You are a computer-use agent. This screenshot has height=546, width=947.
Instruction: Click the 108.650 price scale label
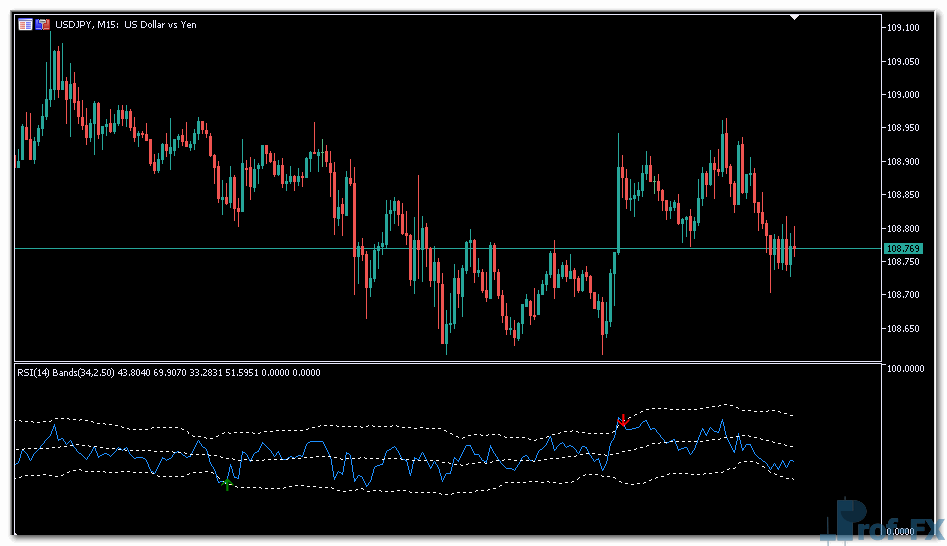[903, 328]
